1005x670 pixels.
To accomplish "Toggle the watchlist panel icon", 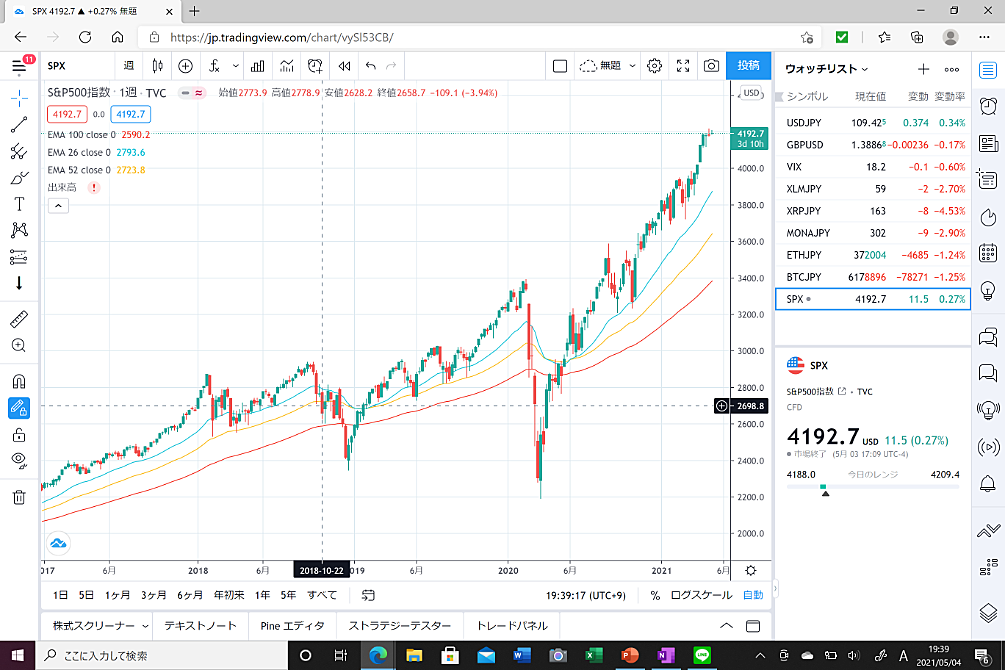I will tap(988, 70).
